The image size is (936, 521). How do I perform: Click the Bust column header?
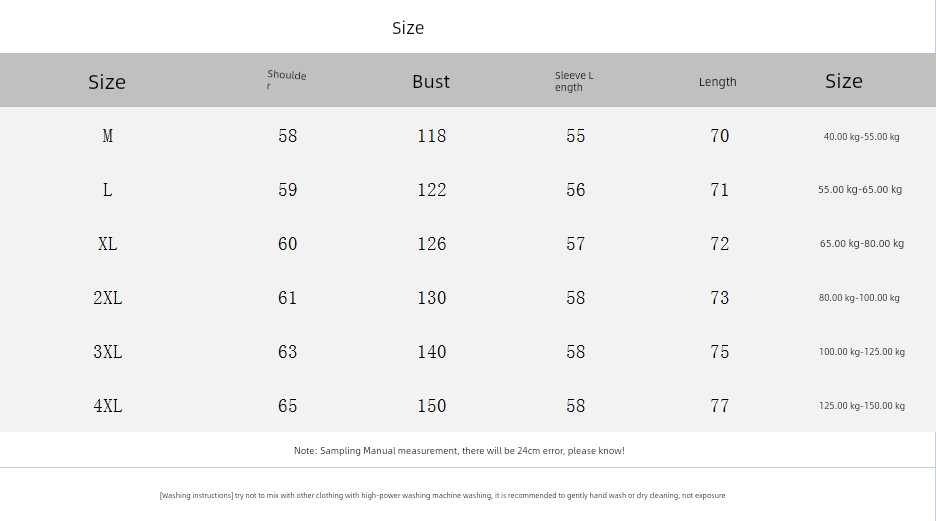point(431,82)
